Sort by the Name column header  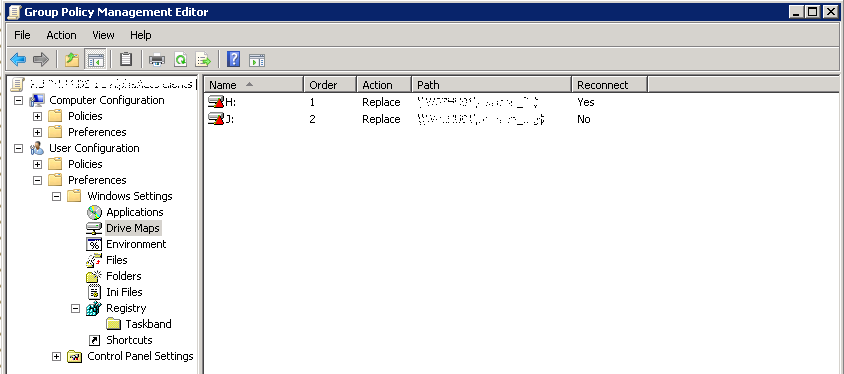pos(254,84)
